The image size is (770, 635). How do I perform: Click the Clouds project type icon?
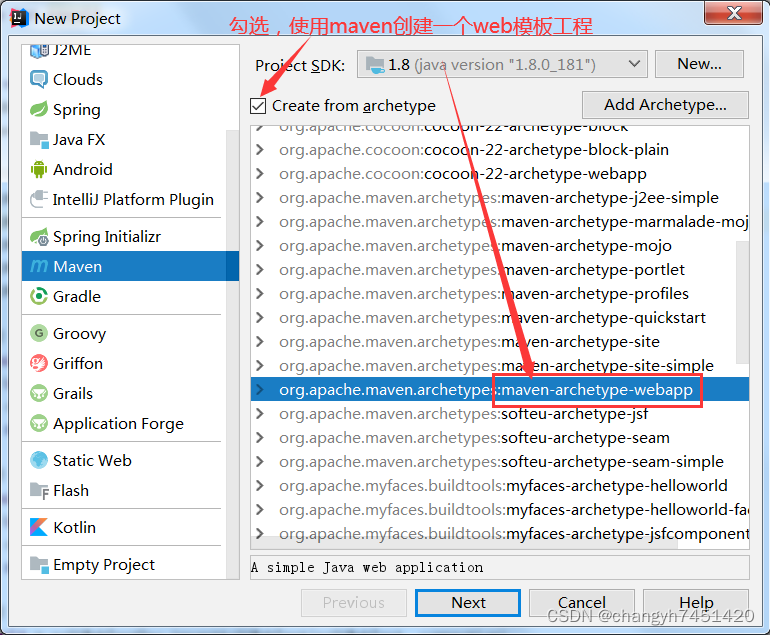pos(39,79)
